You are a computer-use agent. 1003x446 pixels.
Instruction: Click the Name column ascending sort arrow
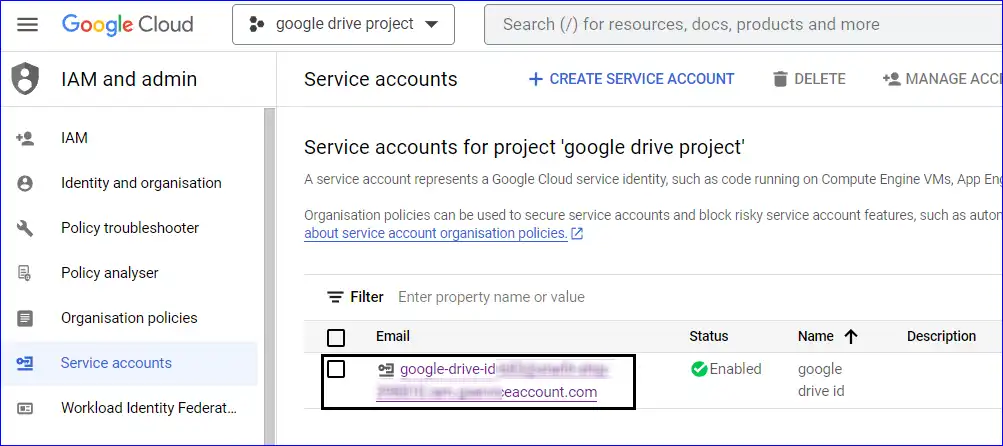(x=851, y=337)
